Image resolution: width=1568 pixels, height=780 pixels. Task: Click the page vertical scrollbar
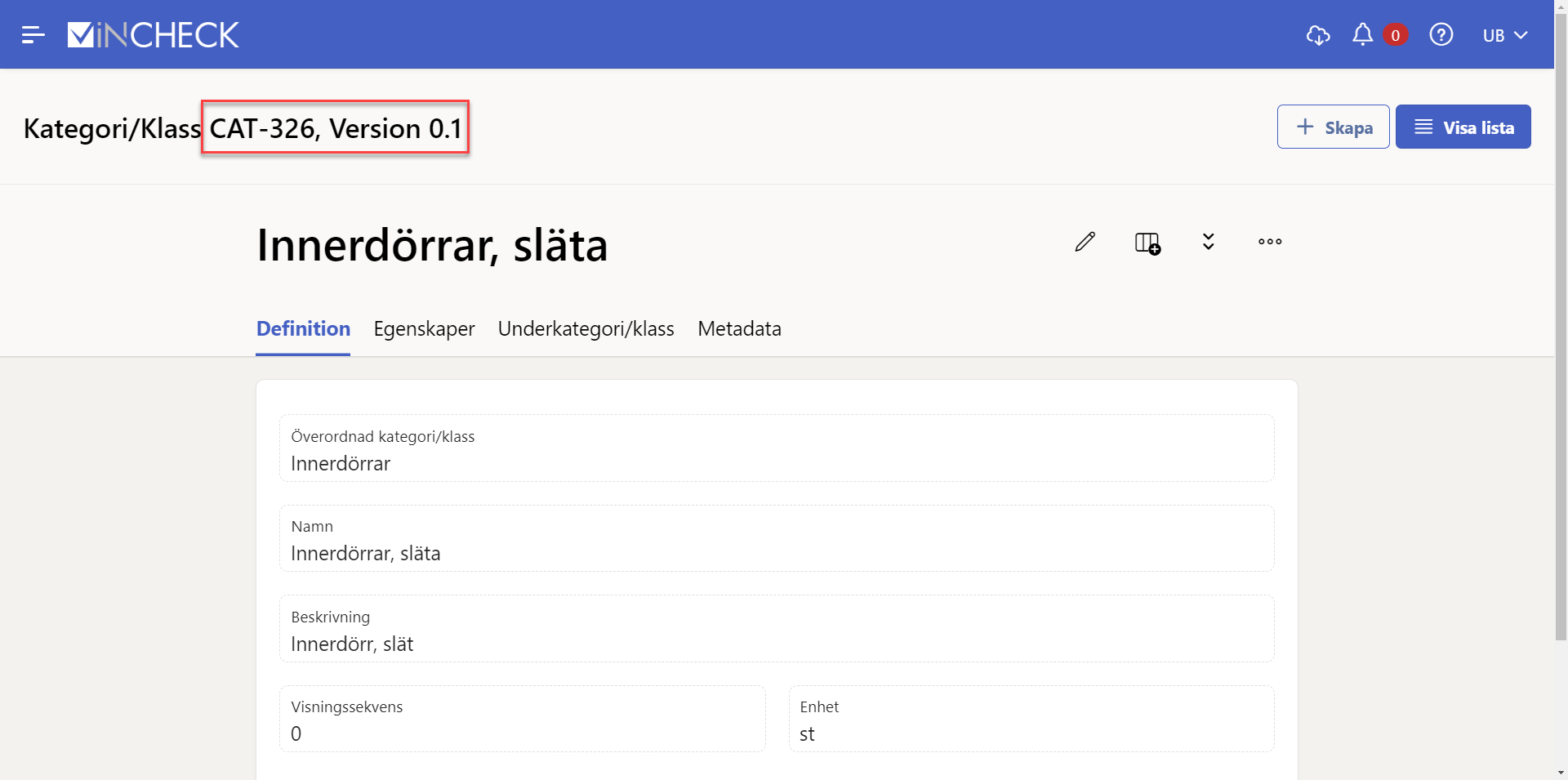[1561, 327]
